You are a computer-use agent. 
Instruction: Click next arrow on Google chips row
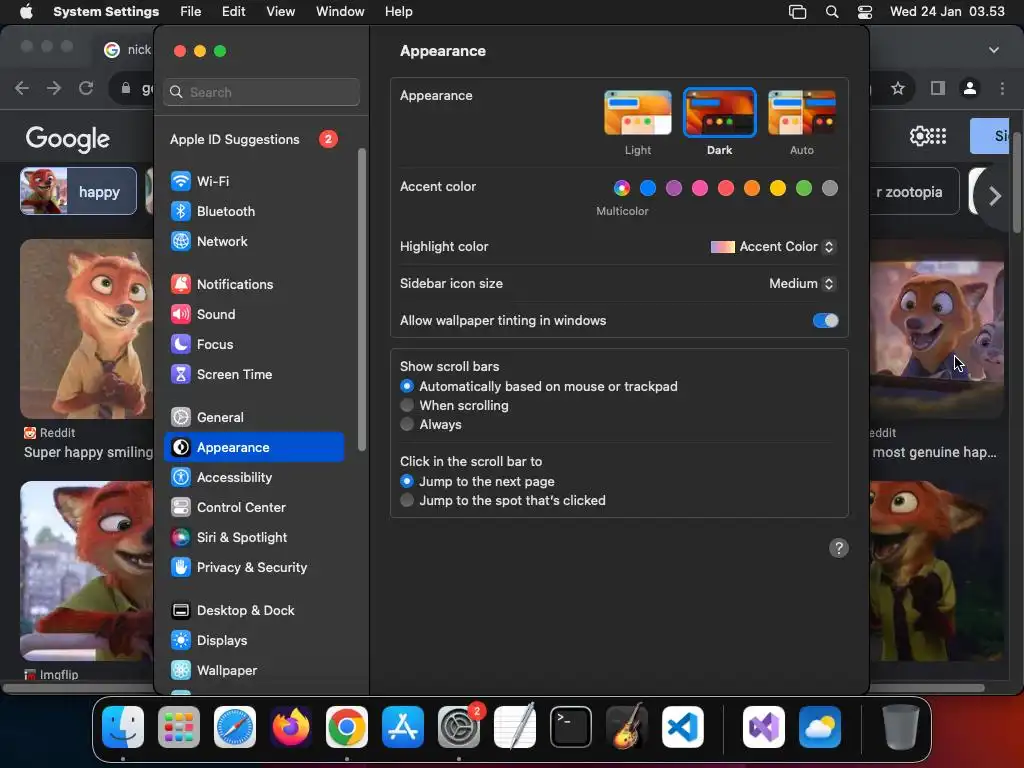(994, 196)
